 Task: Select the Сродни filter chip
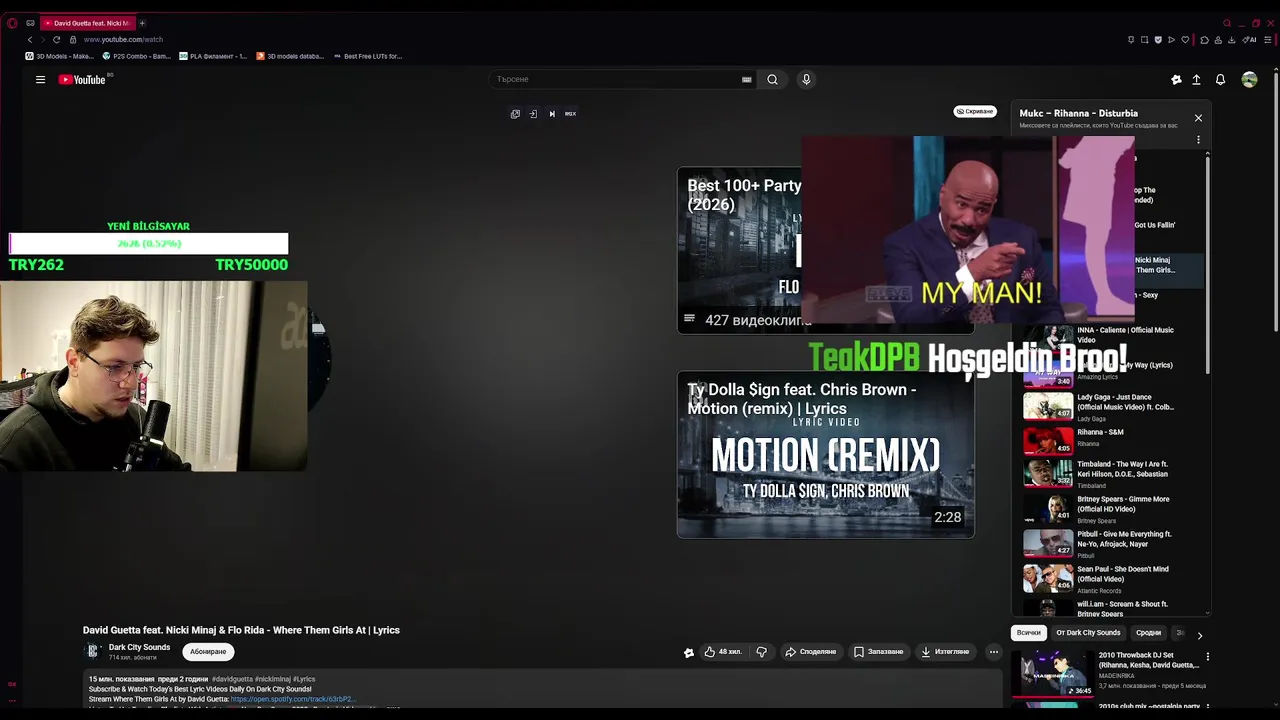point(1148,633)
